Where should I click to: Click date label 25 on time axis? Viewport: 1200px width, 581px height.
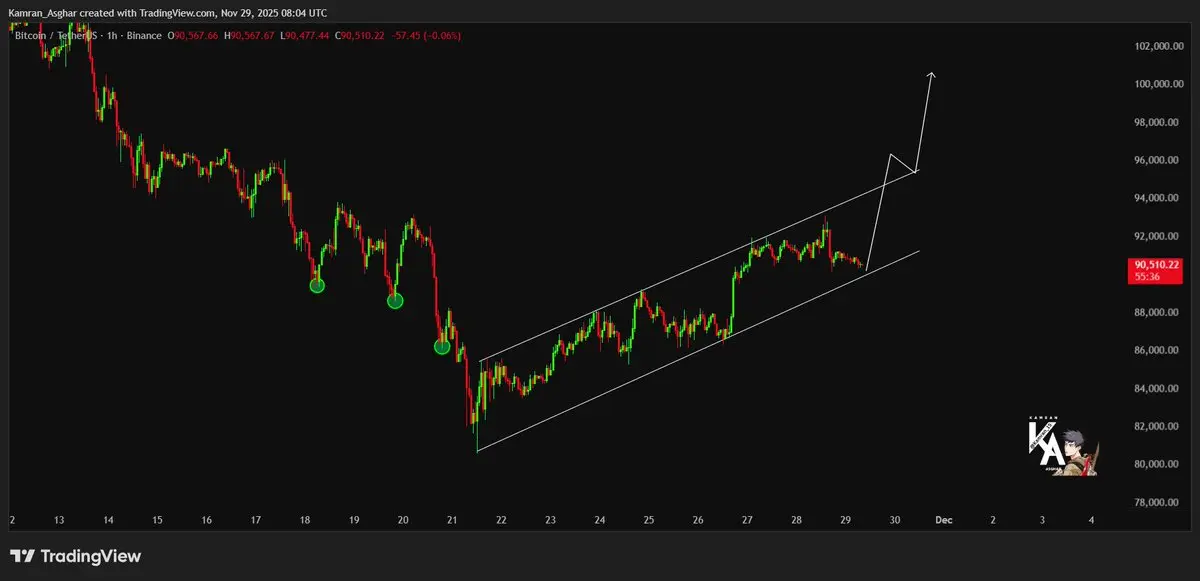(x=649, y=521)
